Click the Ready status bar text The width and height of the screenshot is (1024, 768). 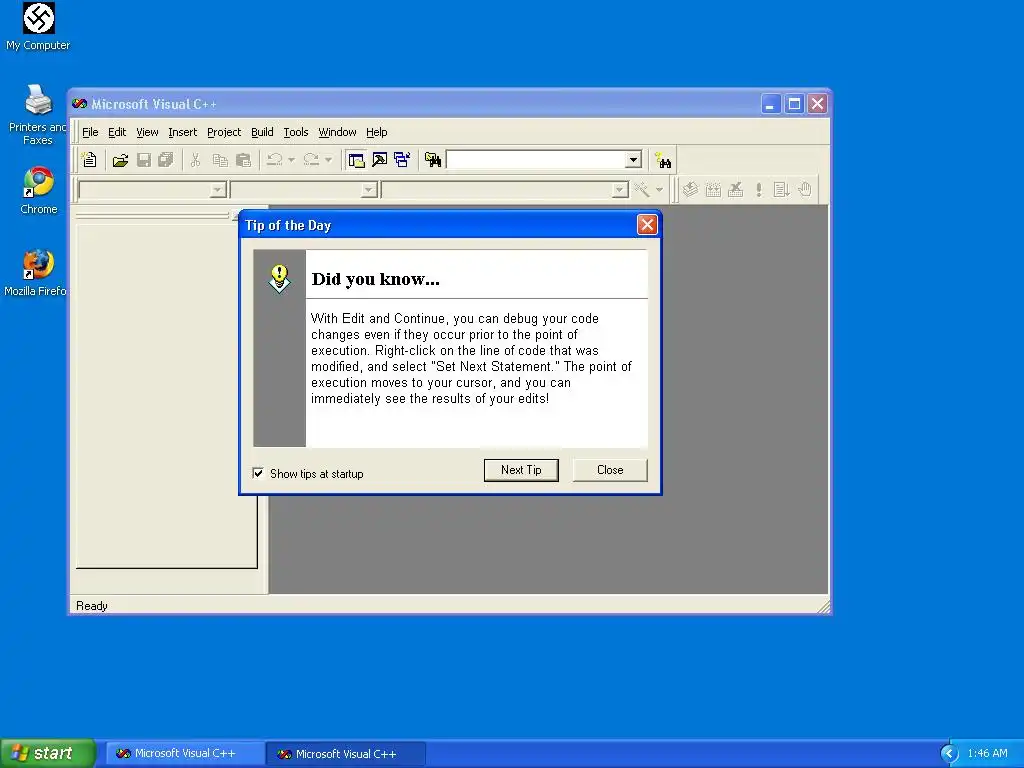pos(91,606)
